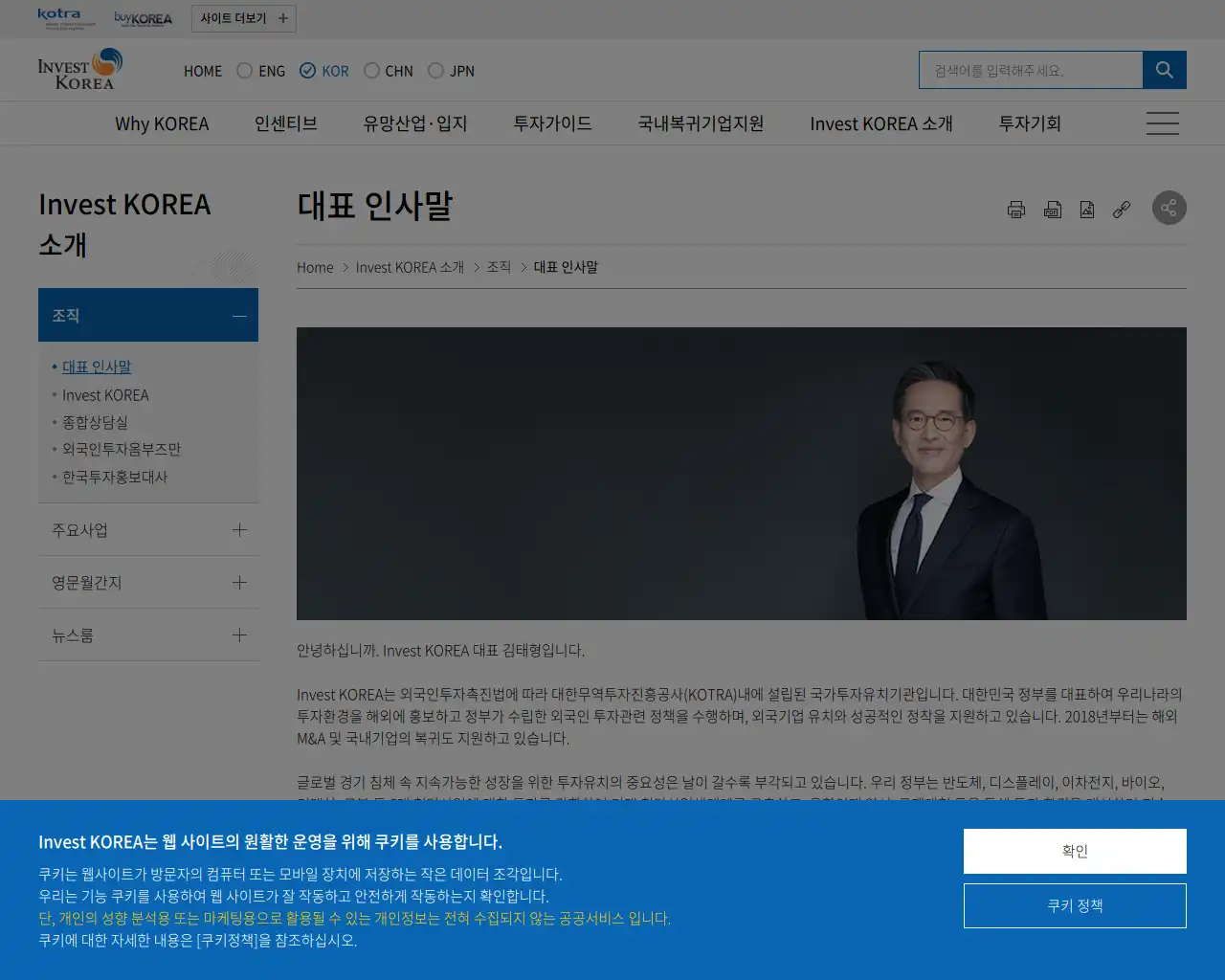Click the search magnifier icon
The image size is (1225, 980).
tap(1164, 69)
